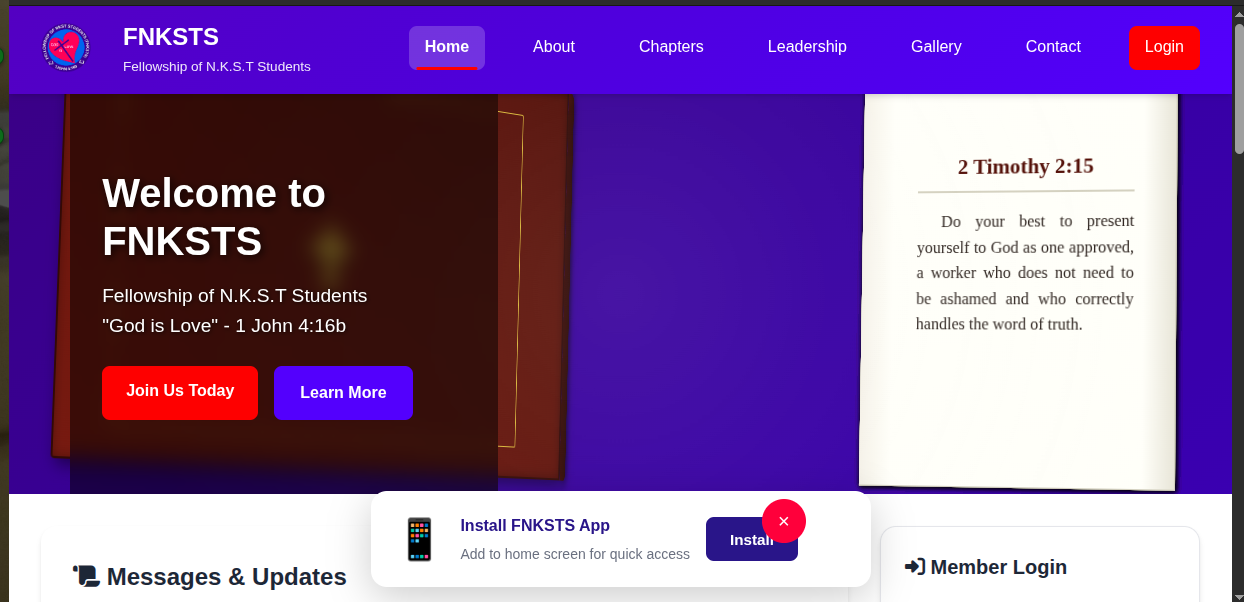Open the Contact page

click(x=1053, y=46)
